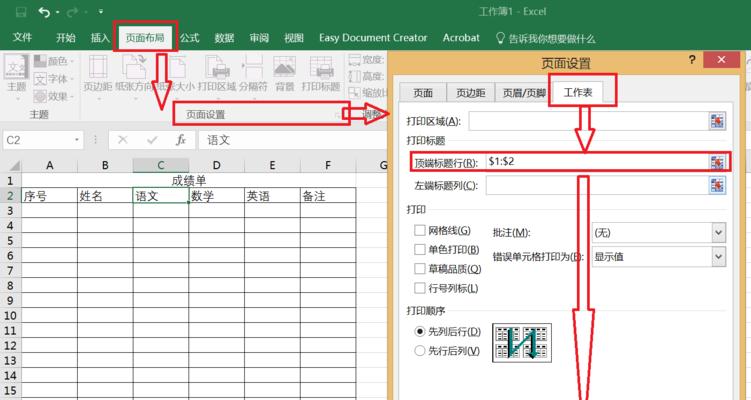Screen dimensions: 751x400
Task: Open the 效果 theme effects dropdown
Action: tap(54, 96)
